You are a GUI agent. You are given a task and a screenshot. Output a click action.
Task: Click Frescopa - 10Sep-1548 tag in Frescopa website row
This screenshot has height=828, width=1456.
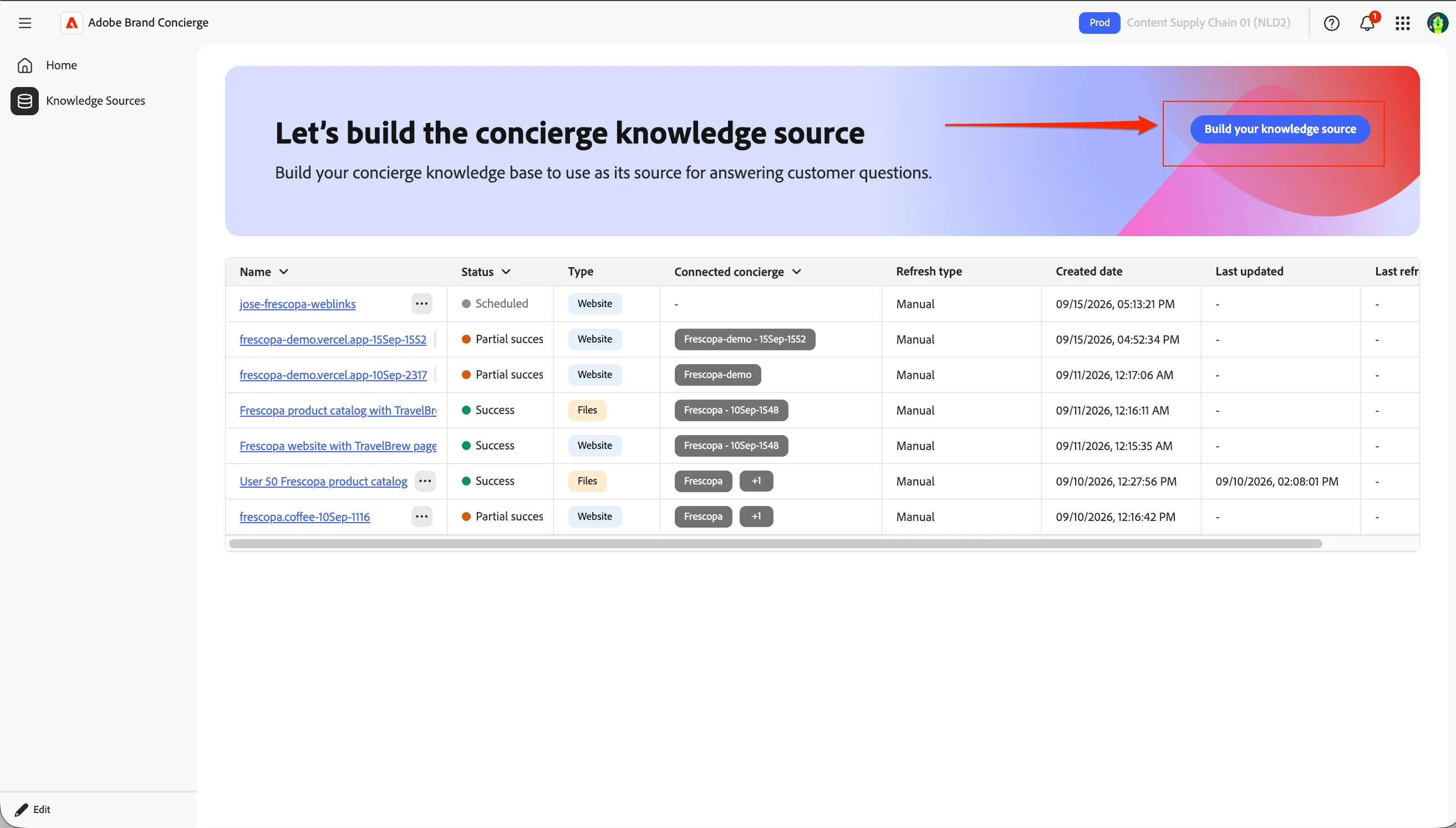(x=731, y=446)
